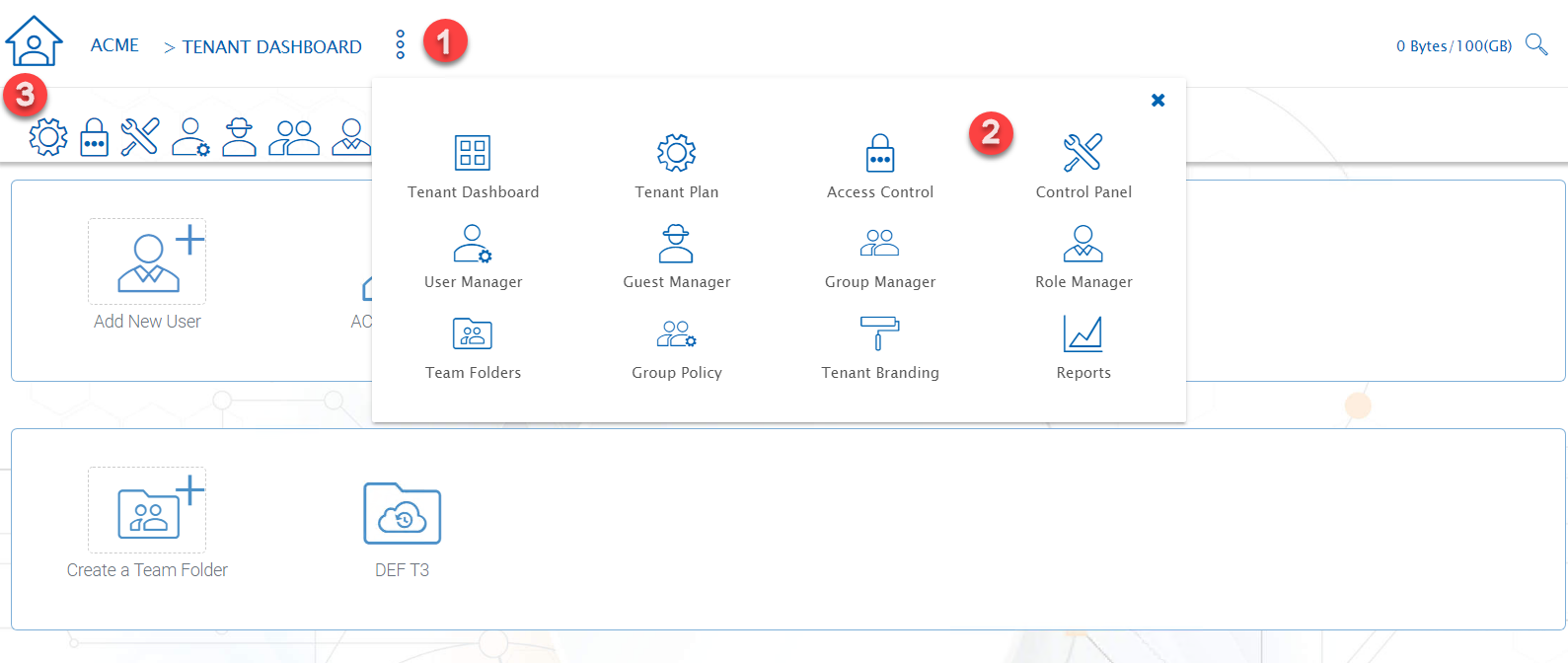Click the TENANT DASHBOARD breadcrumb
Viewport: 1568px width, 663px height.
(271, 47)
